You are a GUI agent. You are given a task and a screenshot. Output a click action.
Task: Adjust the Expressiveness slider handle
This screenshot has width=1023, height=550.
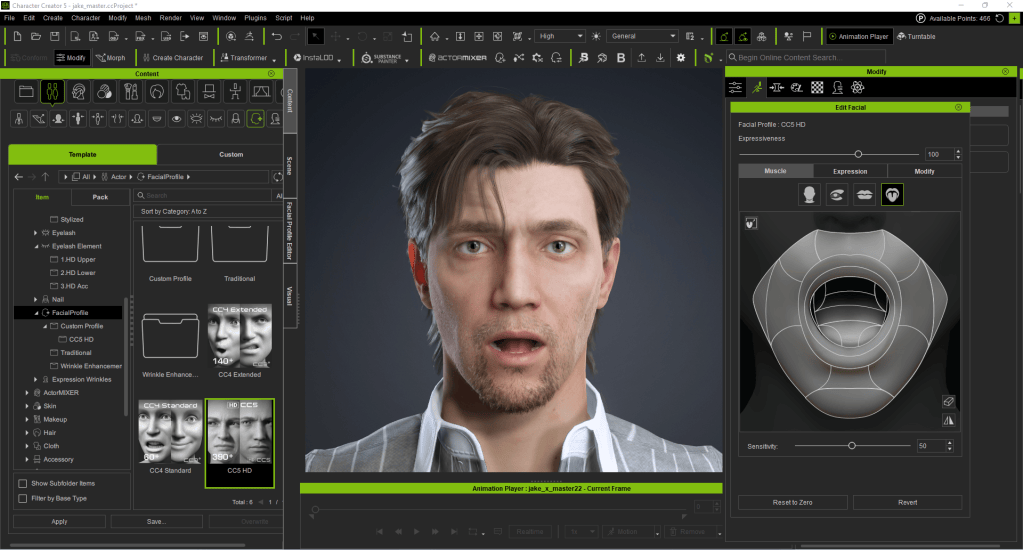(858, 154)
